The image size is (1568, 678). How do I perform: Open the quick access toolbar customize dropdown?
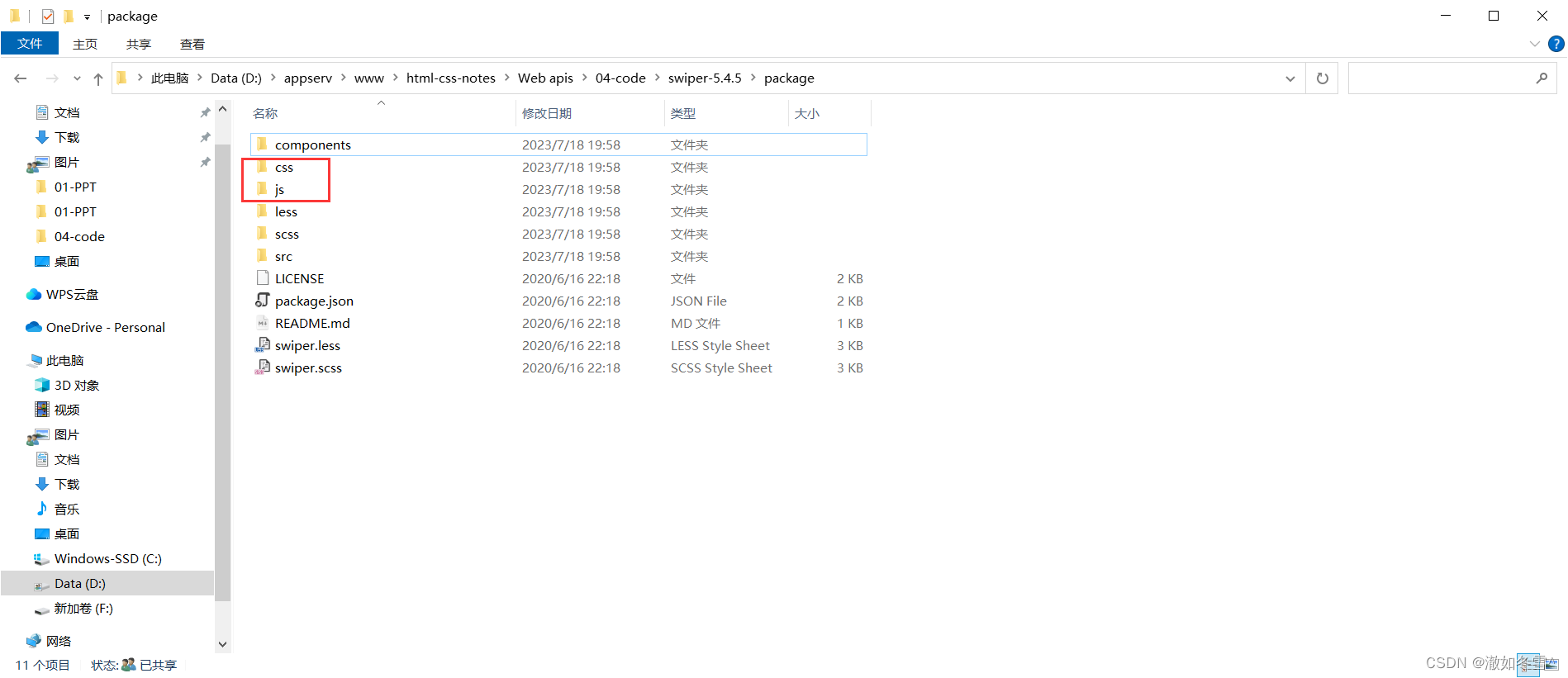[87, 17]
